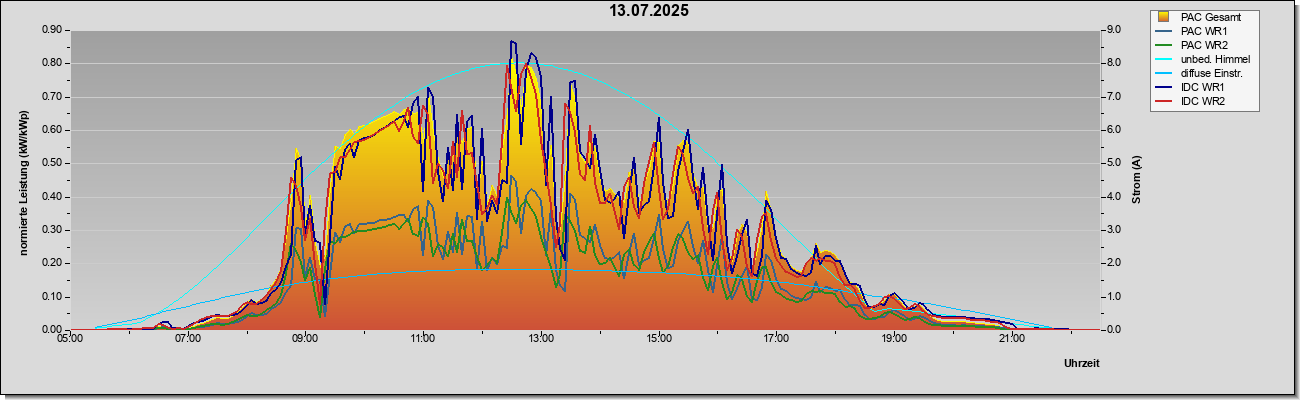This screenshot has width=1300, height=400.
Task: Select the green PAC WR2 legend marker
Action: coord(1163,45)
